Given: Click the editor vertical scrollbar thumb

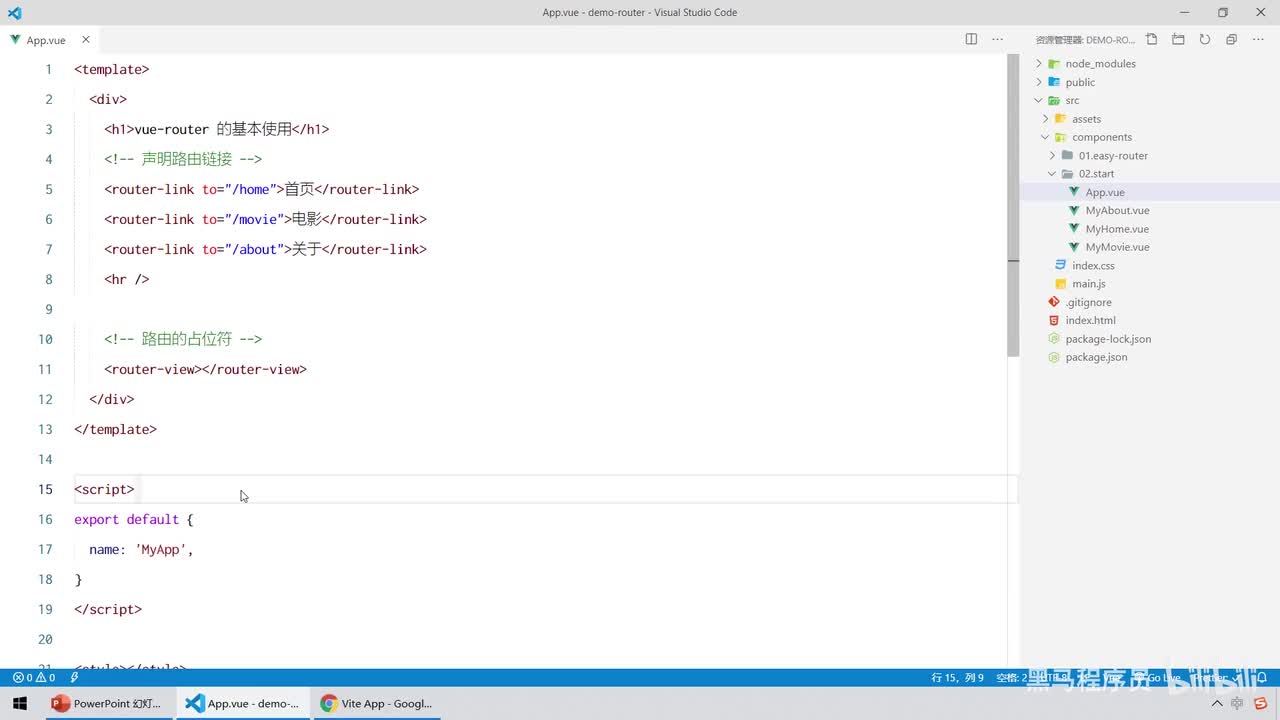Looking at the screenshot, I should [1013, 205].
